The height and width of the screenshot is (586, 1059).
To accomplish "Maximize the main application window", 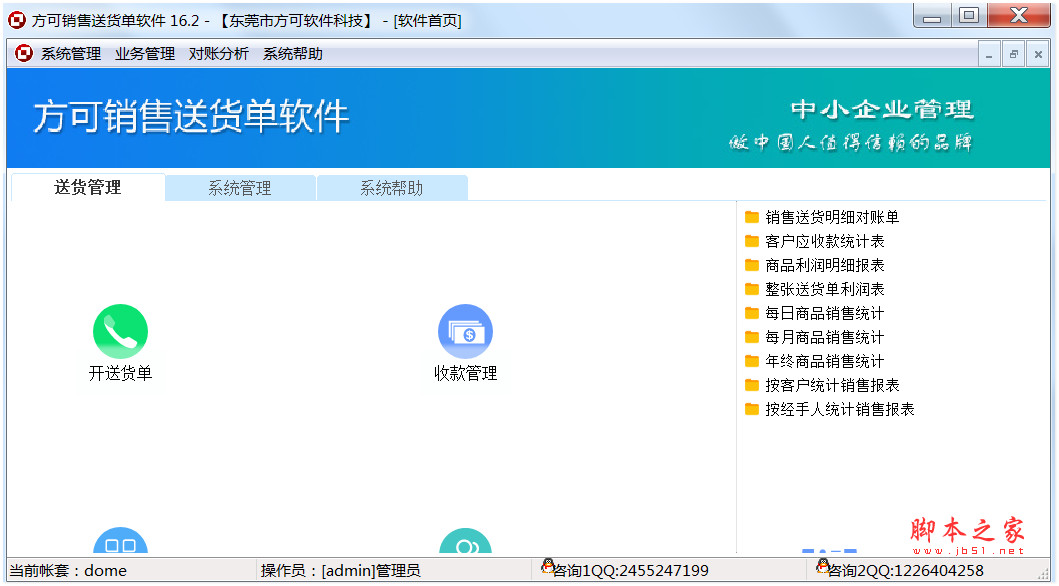I will pos(969,16).
